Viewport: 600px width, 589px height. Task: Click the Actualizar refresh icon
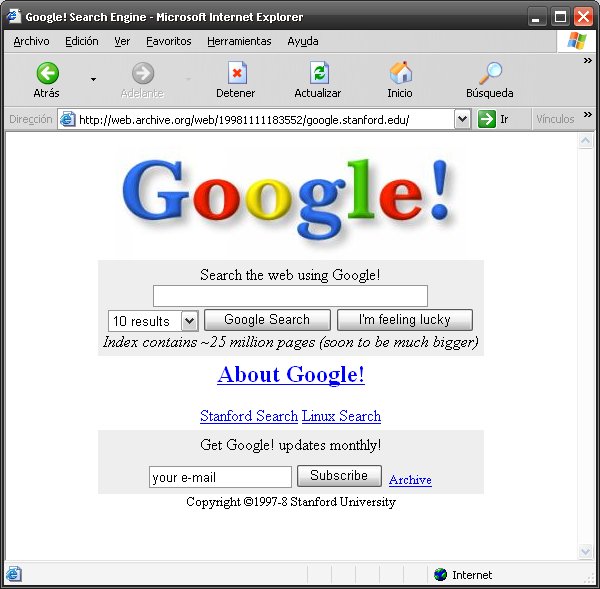319,72
